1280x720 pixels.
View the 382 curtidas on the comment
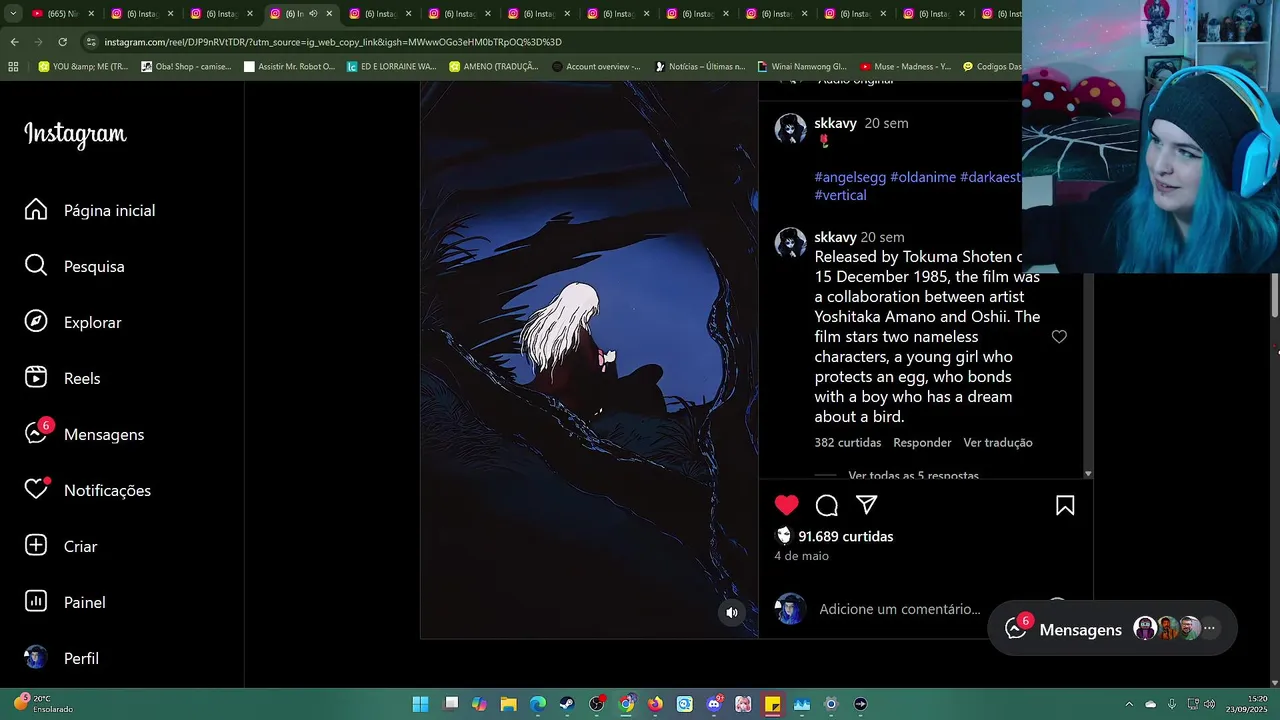847,442
